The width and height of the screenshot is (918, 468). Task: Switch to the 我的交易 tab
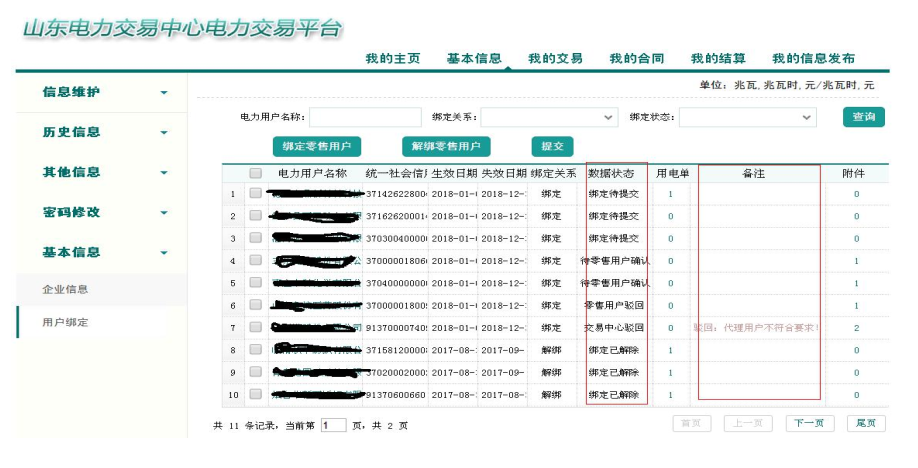pos(555,59)
